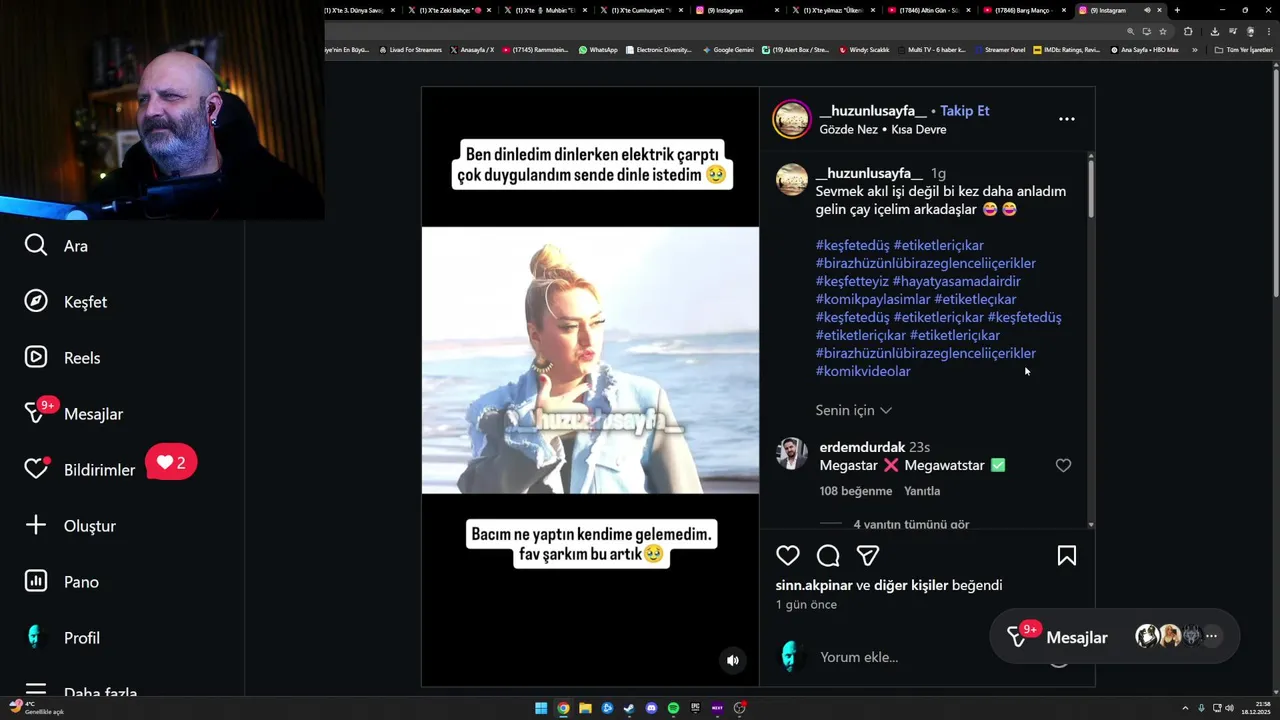The height and width of the screenshot is (720, 1280).
Task: Switch to X'te Cumhuriyet tab
Action: pos(641,10)
